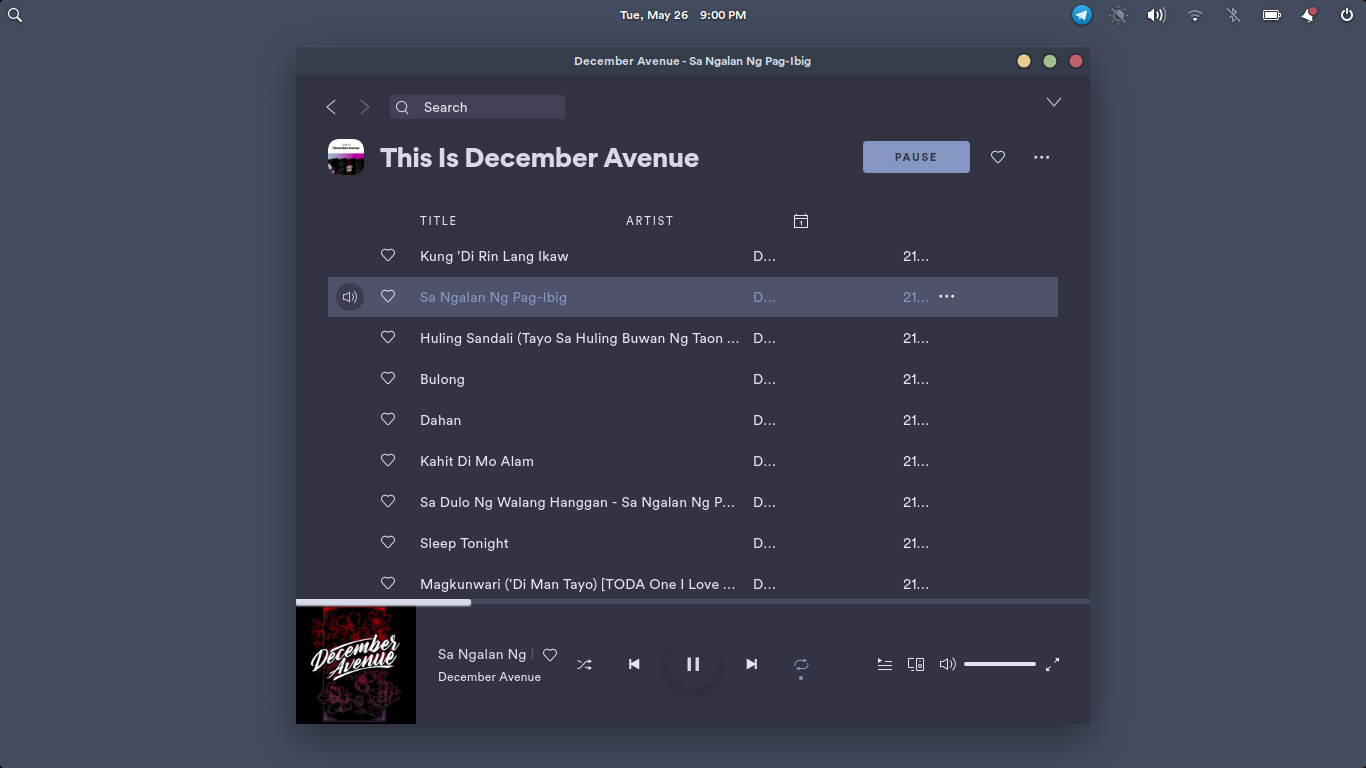Open the dropdown chevron at top right
This screenshot has height=768, width=1366.
pyautogui.click(x=1053, y=102)
